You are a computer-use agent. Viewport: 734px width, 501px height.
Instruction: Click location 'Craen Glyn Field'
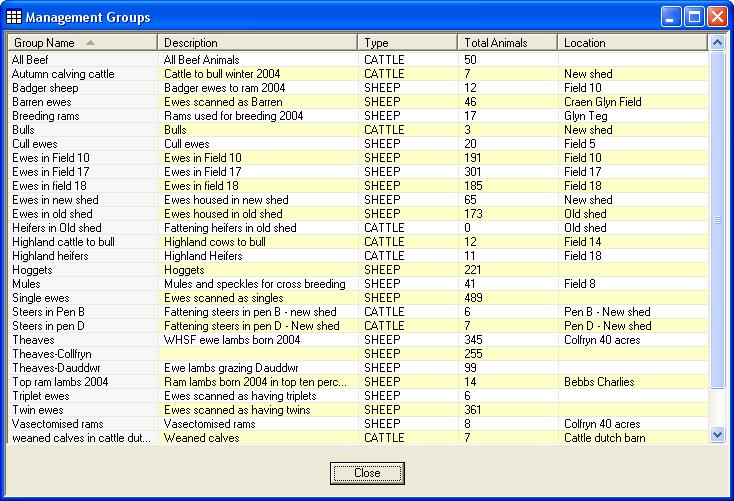click(x=602, y=102)
